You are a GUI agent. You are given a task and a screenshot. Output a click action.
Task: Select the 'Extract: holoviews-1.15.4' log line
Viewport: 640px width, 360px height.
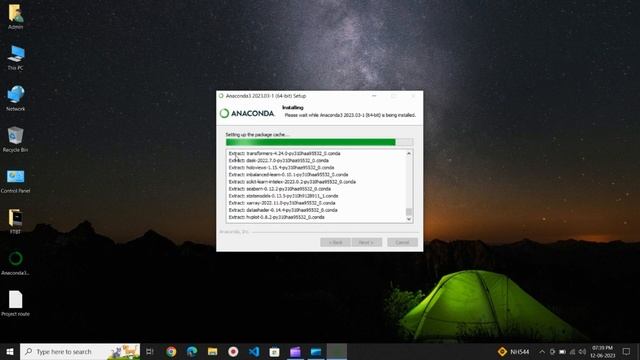click(x=281, y=167)
